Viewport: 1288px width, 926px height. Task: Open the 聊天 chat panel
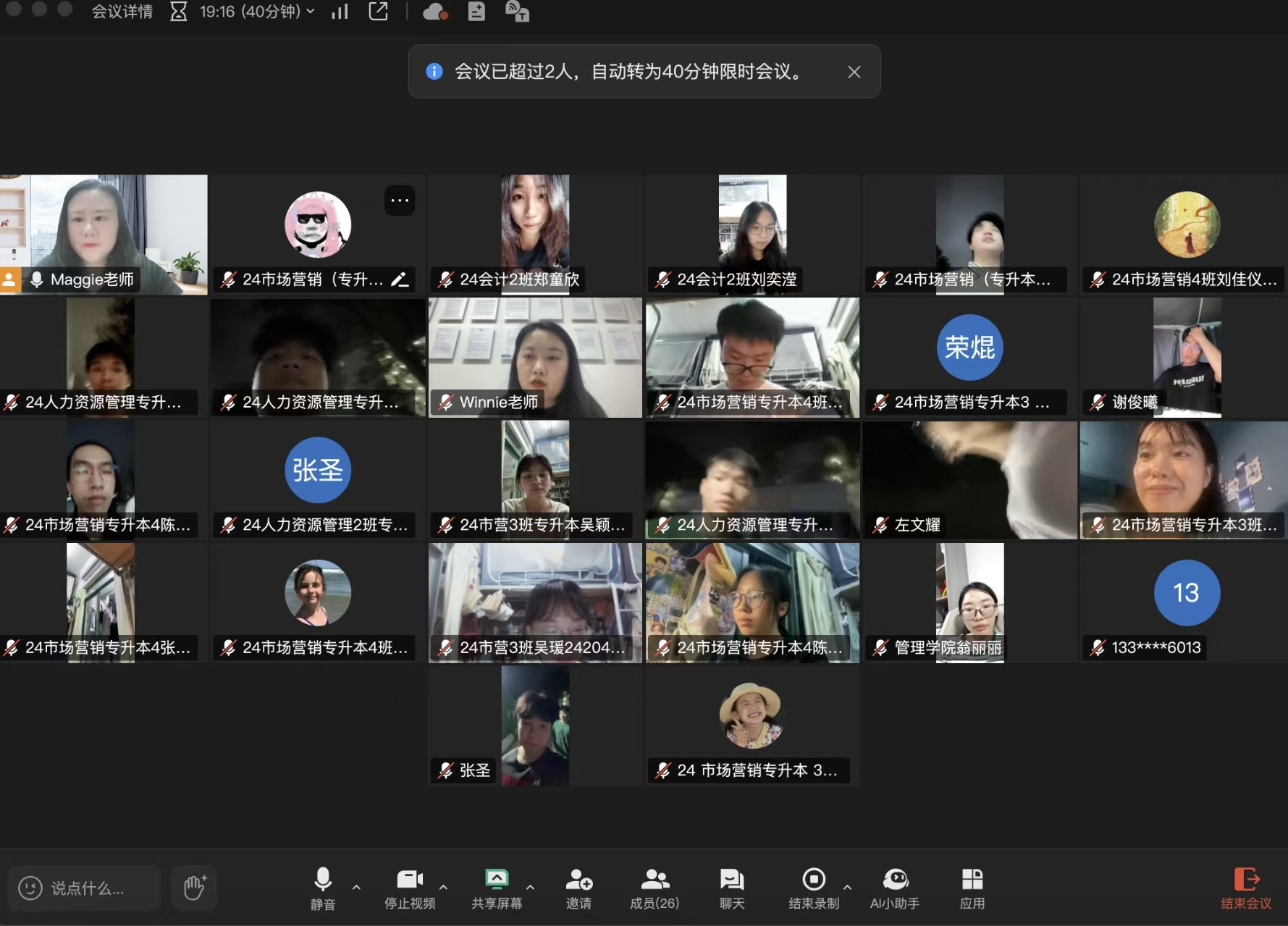[x=732, y=888]
